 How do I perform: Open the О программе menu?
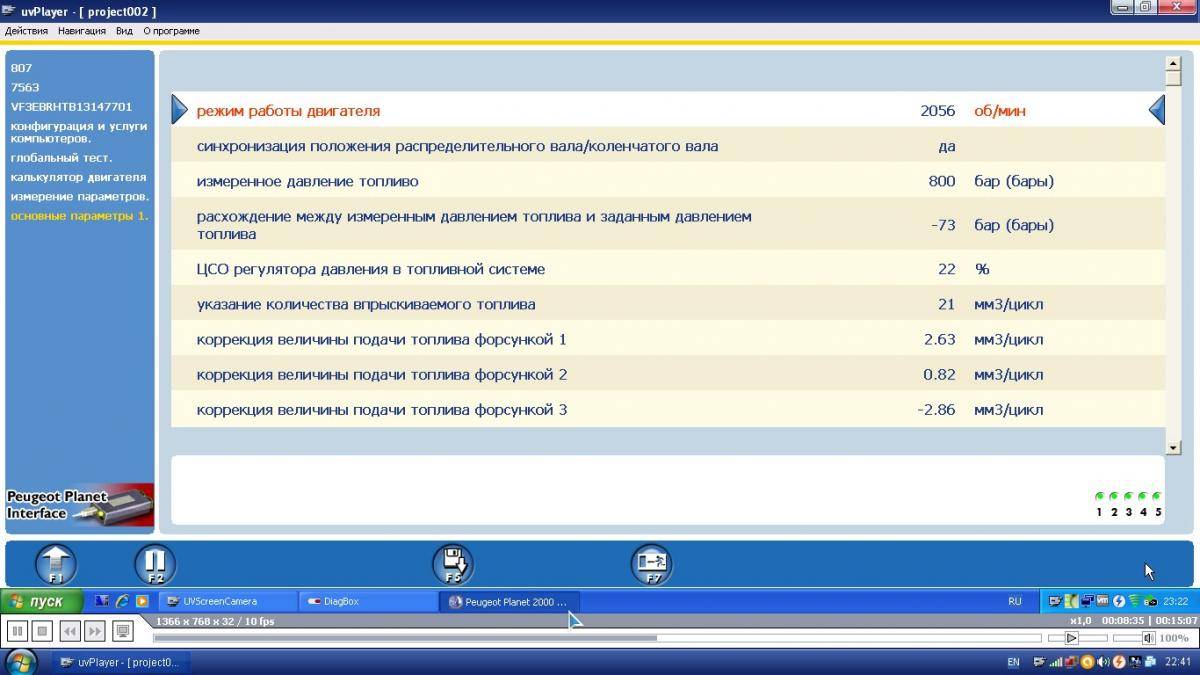(x=171, y=31)
